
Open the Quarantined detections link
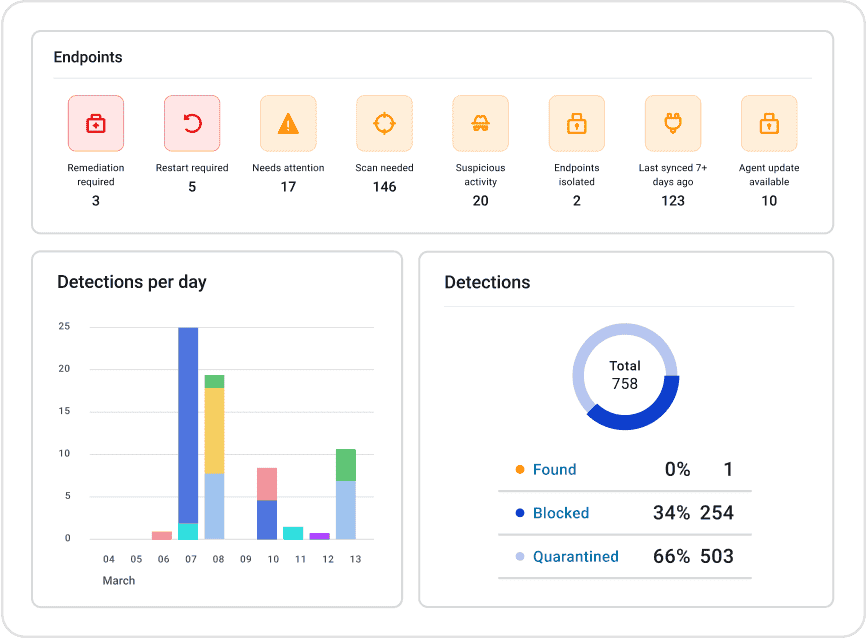point(578,555)
